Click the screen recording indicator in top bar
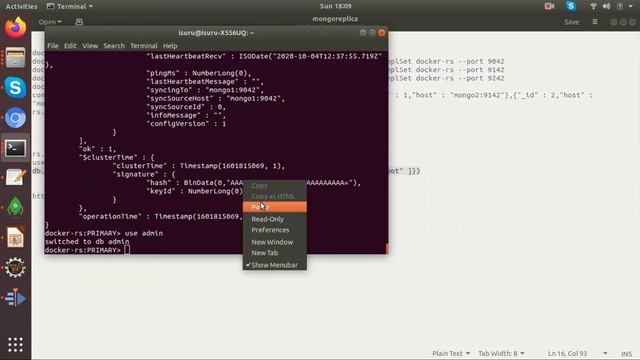Screen dimensions: 640x360 coord(549,6)
